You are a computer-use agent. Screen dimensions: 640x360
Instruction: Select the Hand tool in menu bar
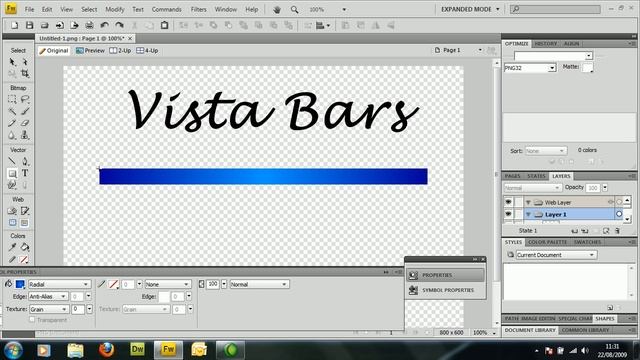point(277,9)
